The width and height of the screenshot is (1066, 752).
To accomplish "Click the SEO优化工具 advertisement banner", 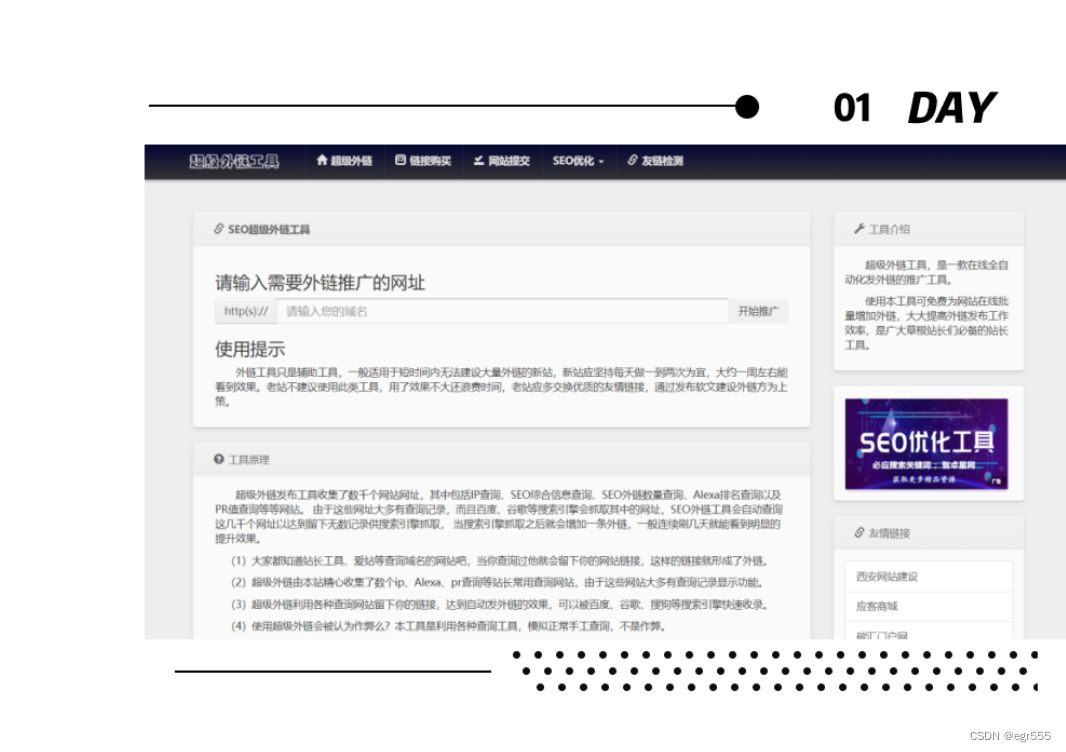I will click(927, 442).
